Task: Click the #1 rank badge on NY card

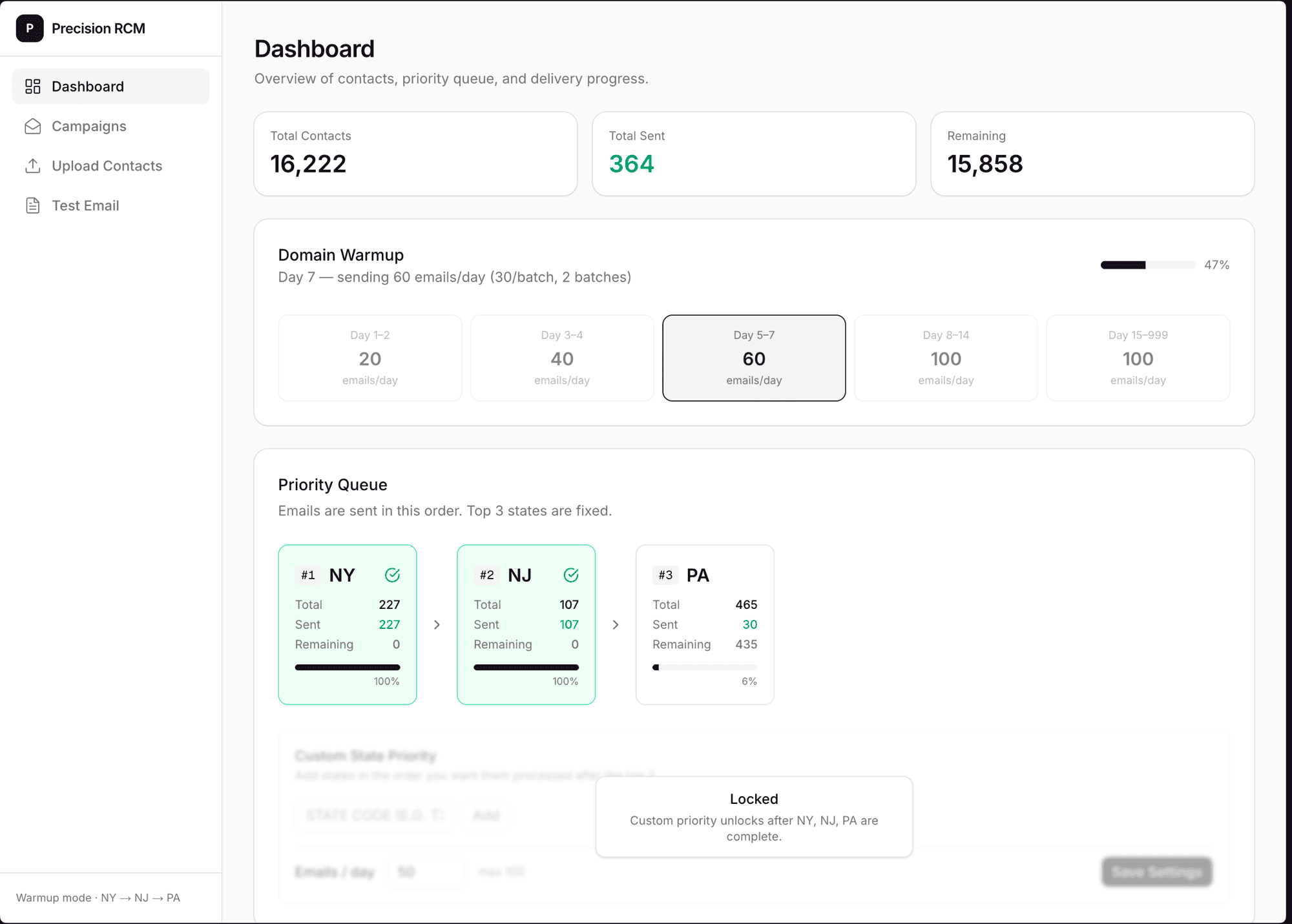Action: click(308, 575)
